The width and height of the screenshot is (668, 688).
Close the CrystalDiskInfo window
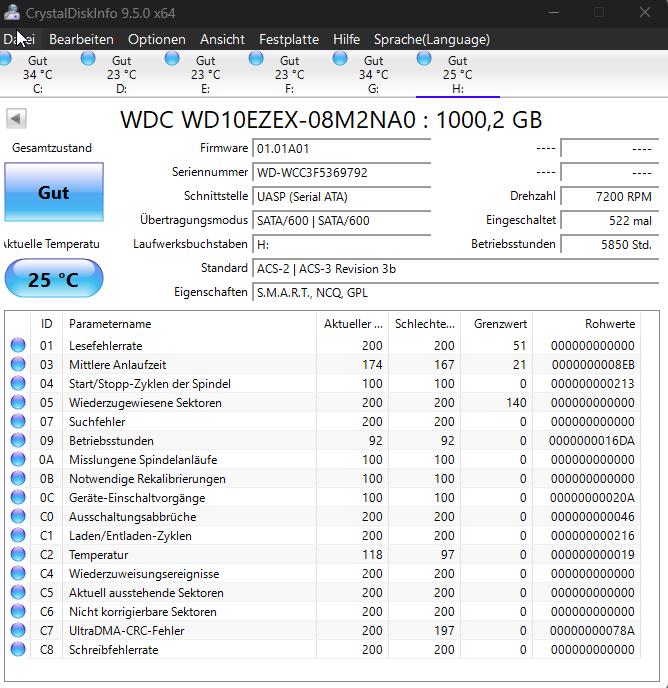645,12
